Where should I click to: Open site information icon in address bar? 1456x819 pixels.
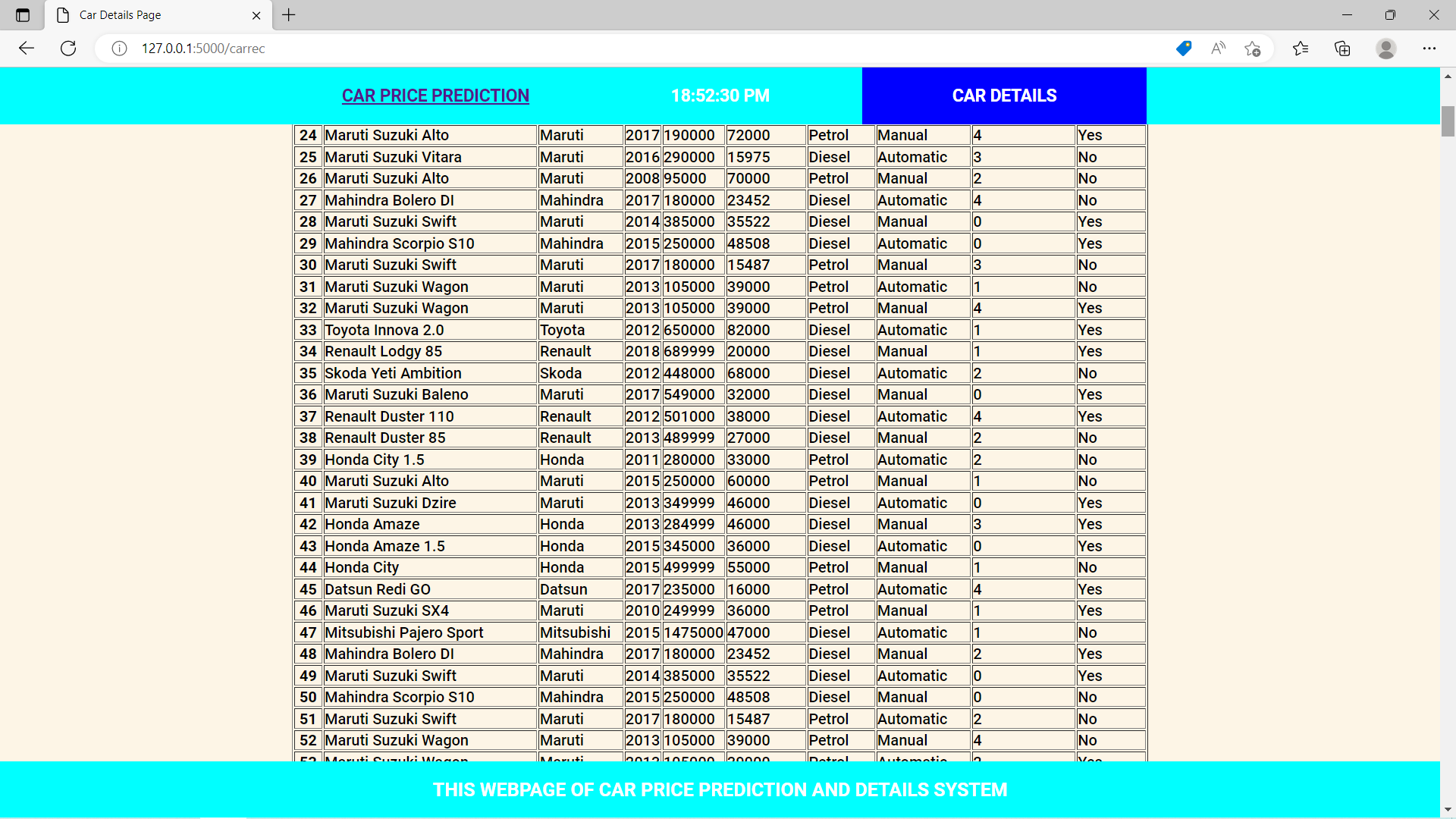[119, 49]
